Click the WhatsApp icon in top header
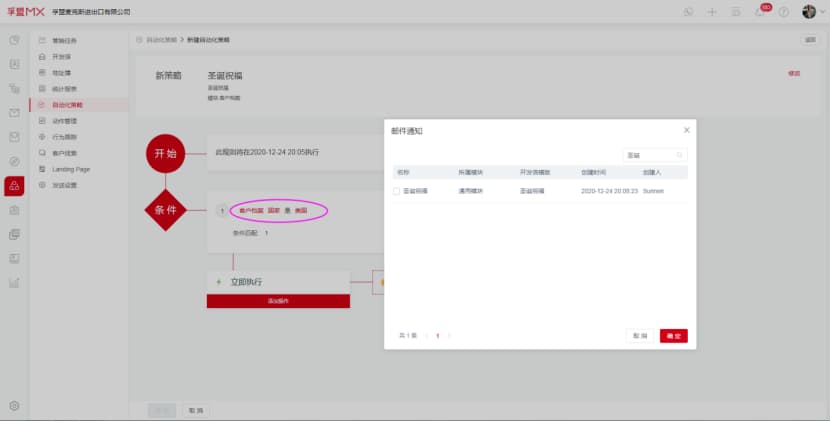 click(x=688, y=12)
